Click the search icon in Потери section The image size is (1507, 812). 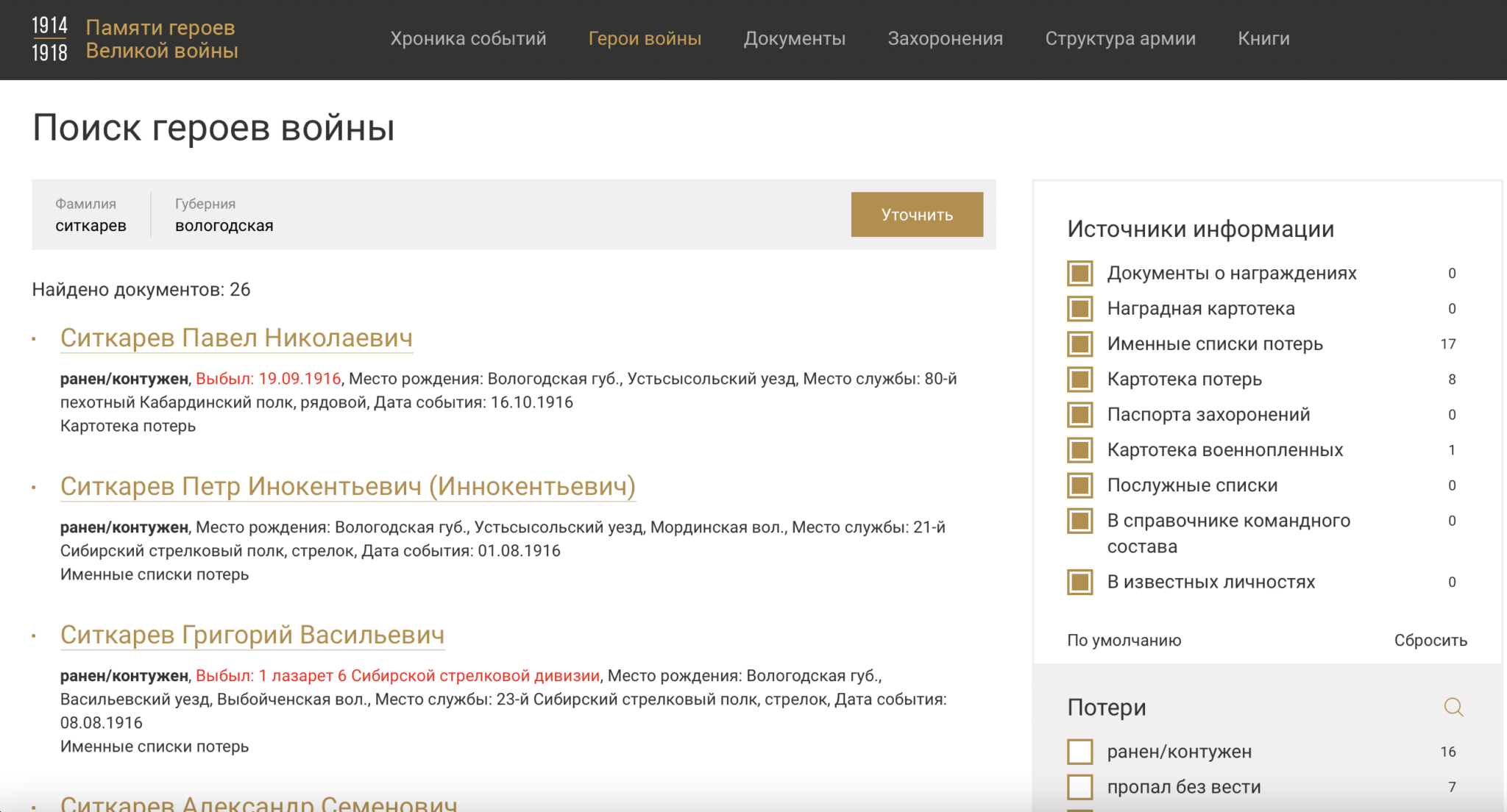(x=1453, y=707)
